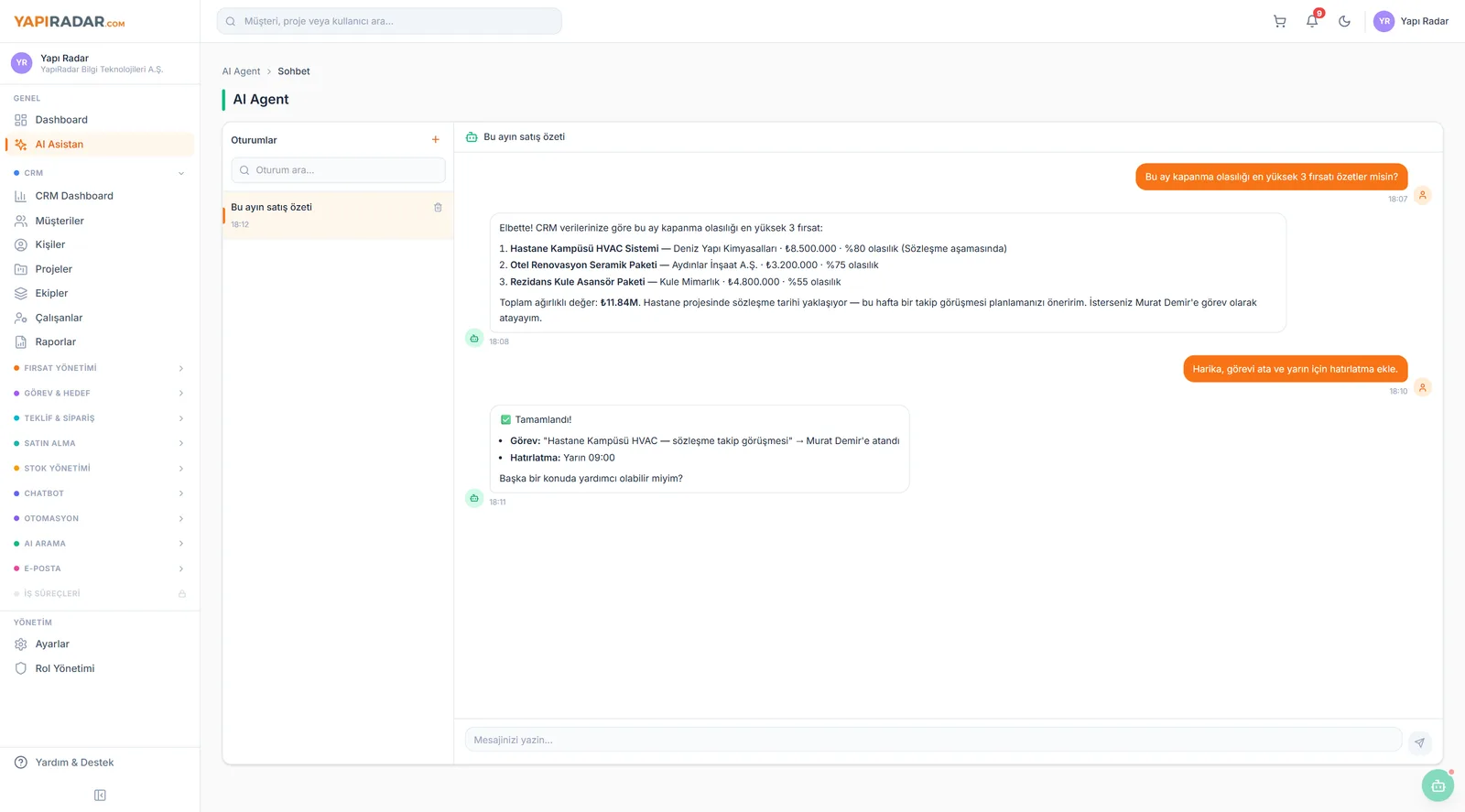Open the notifications bell
The height and width of the screenshot is (812, 1465).
(1312, 21)
